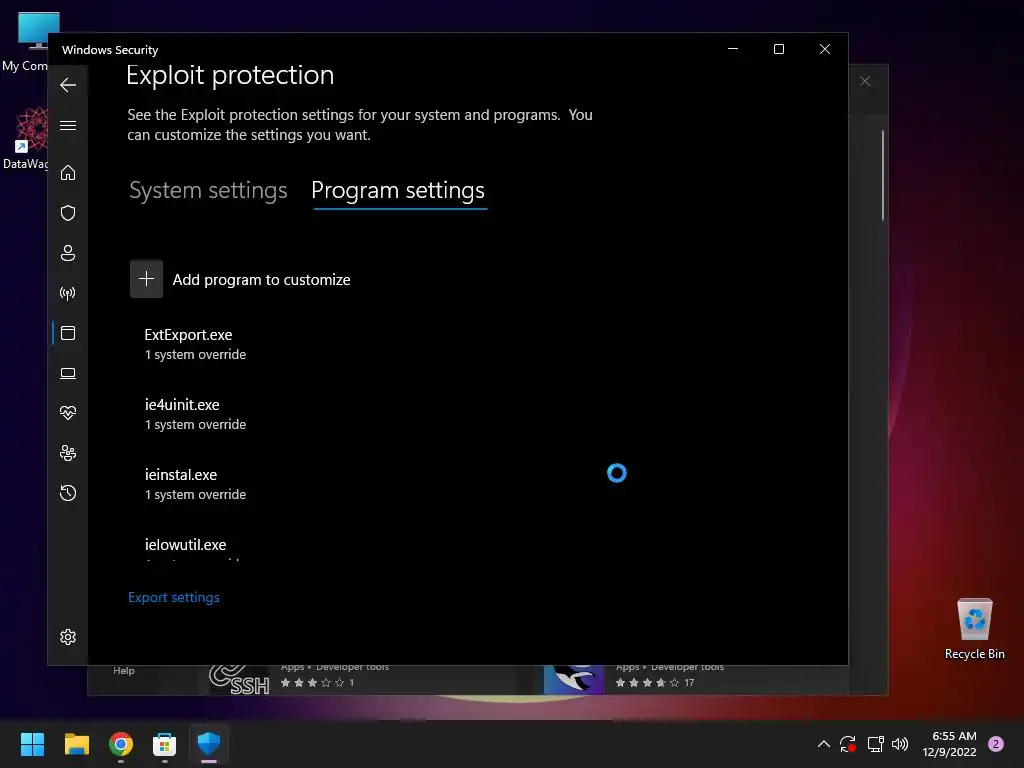Open network tray icon
1024x768 pixels.
[875, 744]
